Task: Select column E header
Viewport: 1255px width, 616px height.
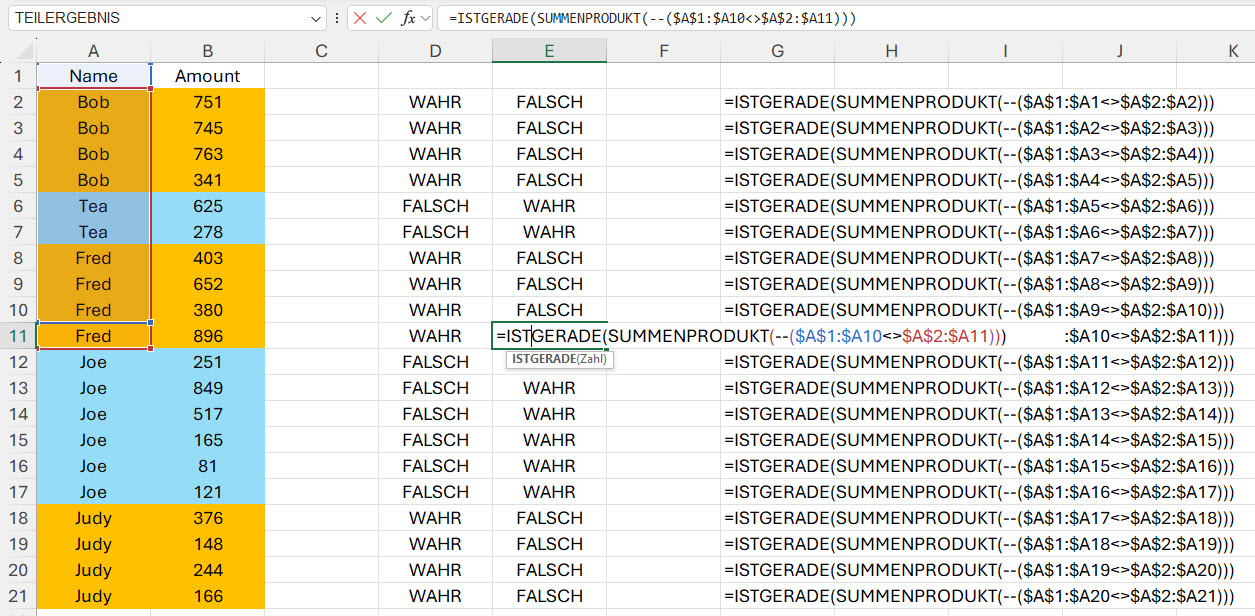Action: [549, 51]
